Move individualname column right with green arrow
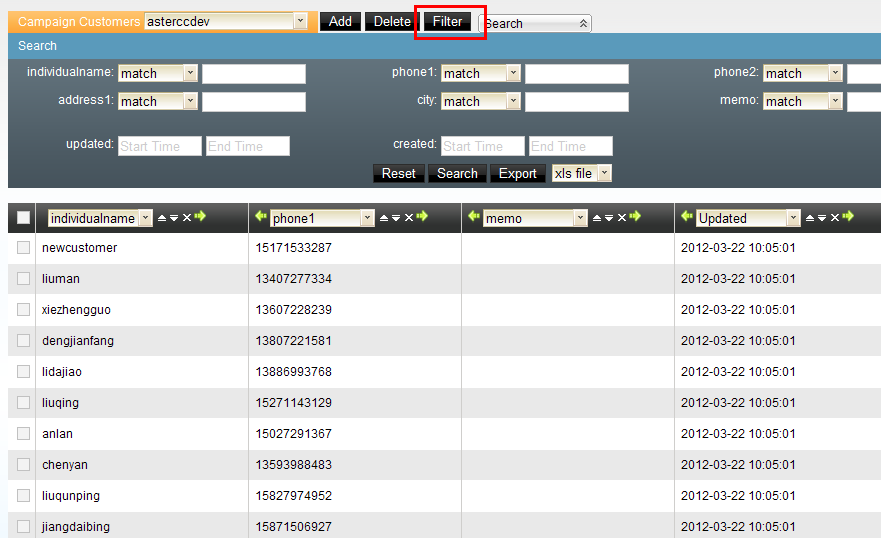The width and height of the screenshot is (881, 538). coord(200,217)
